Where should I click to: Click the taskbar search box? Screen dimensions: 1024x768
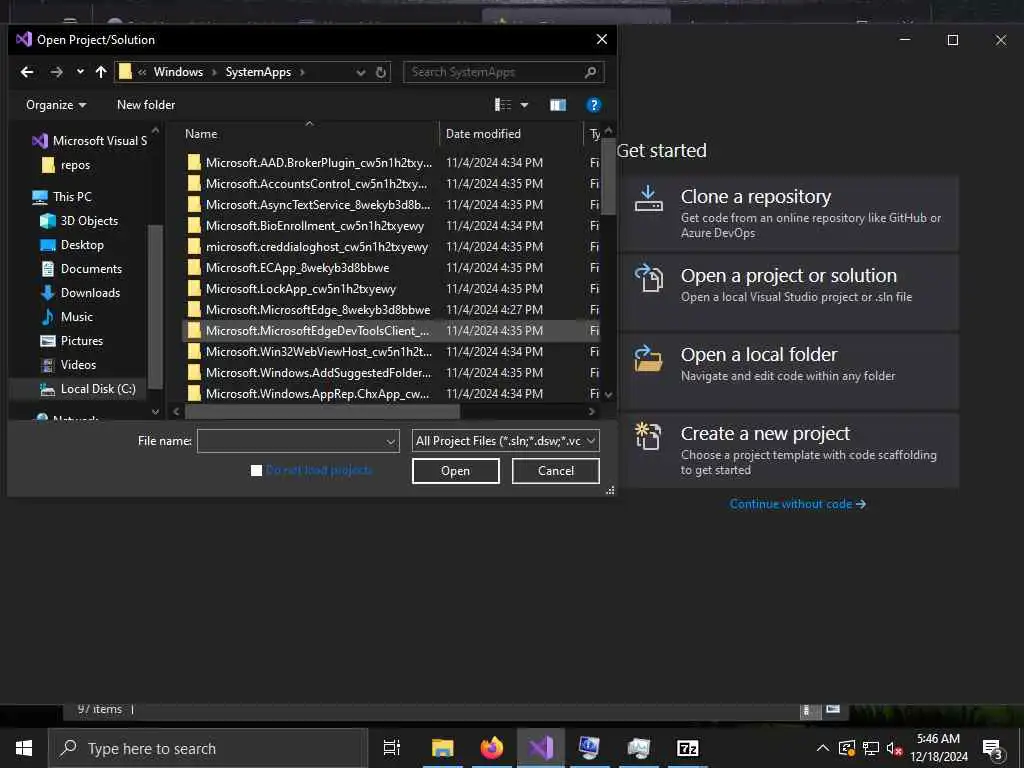[x=208, y=748]
